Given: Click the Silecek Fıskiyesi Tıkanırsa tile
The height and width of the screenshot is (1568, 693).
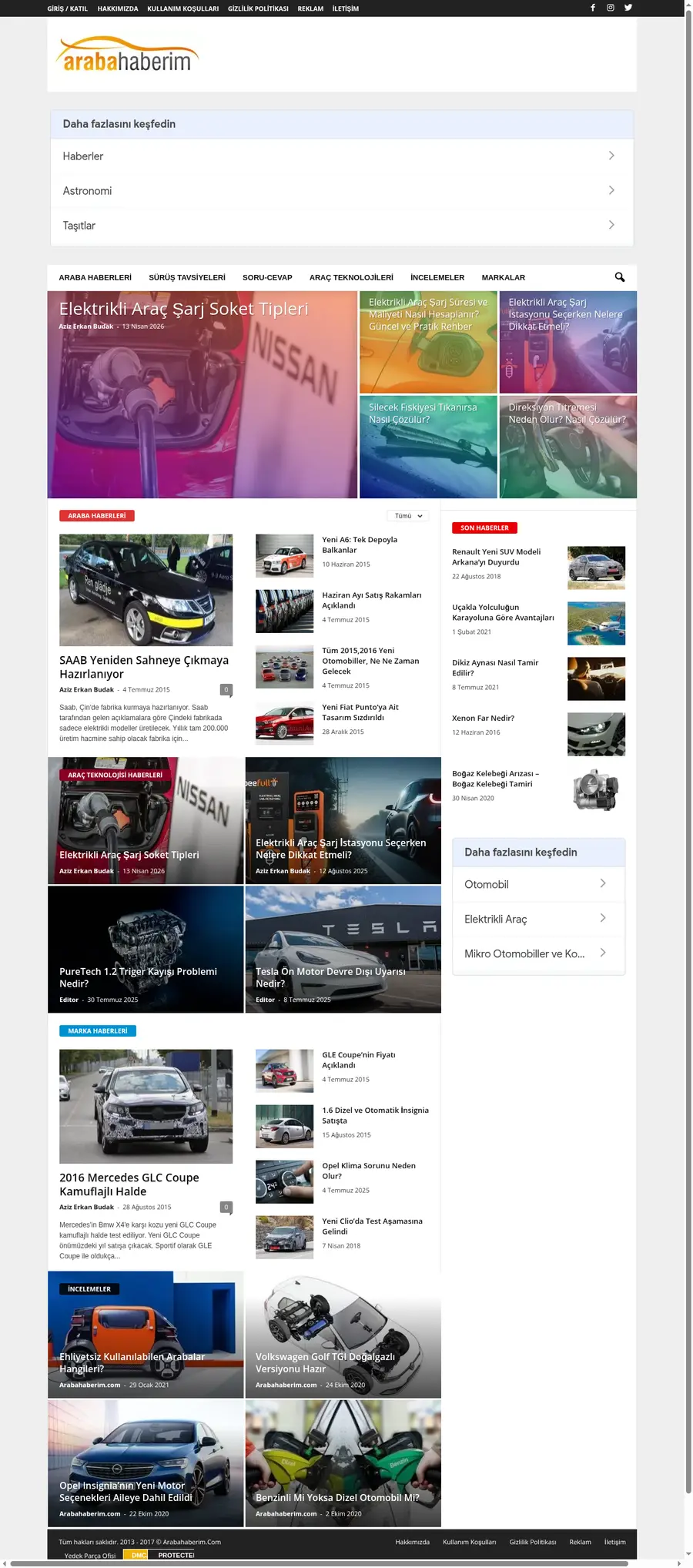Looking at the screenshot, I should pyautogui.click(x=429, y=447).
